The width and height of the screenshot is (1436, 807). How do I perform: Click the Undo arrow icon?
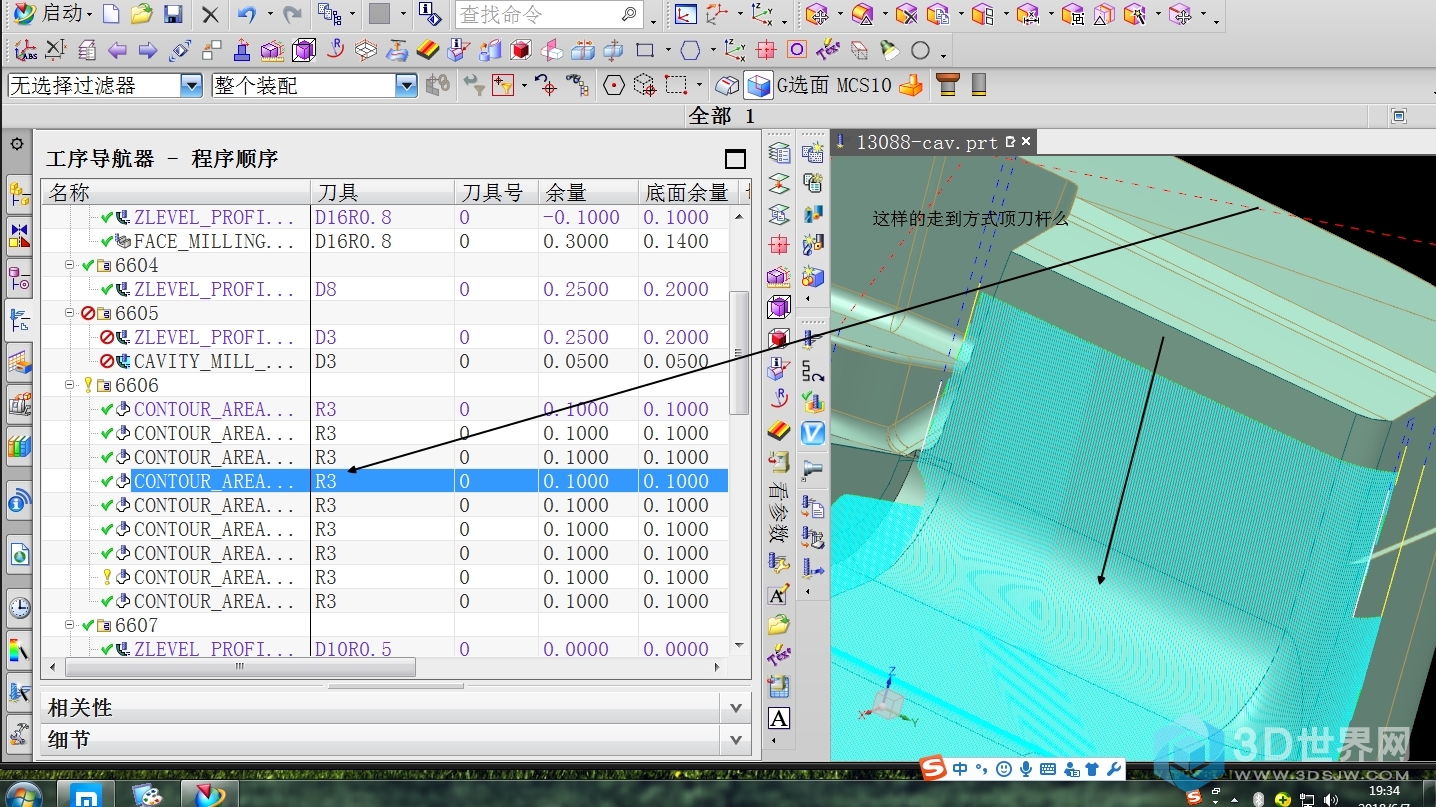247,14
